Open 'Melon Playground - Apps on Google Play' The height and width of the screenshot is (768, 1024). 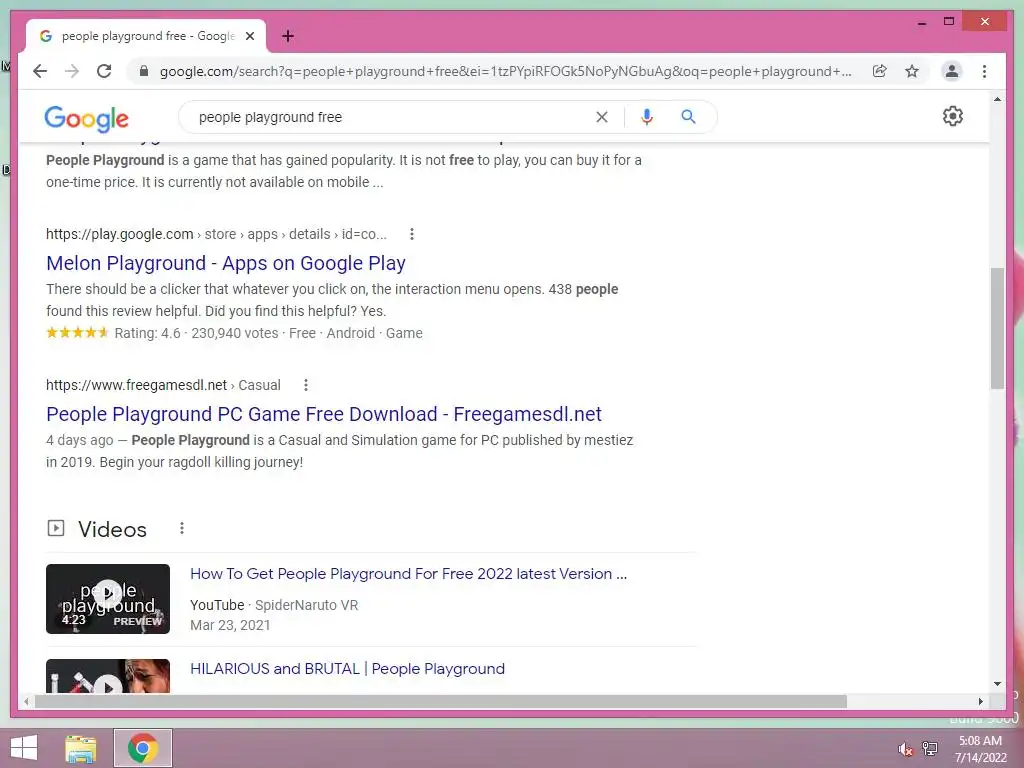(226, 263)
